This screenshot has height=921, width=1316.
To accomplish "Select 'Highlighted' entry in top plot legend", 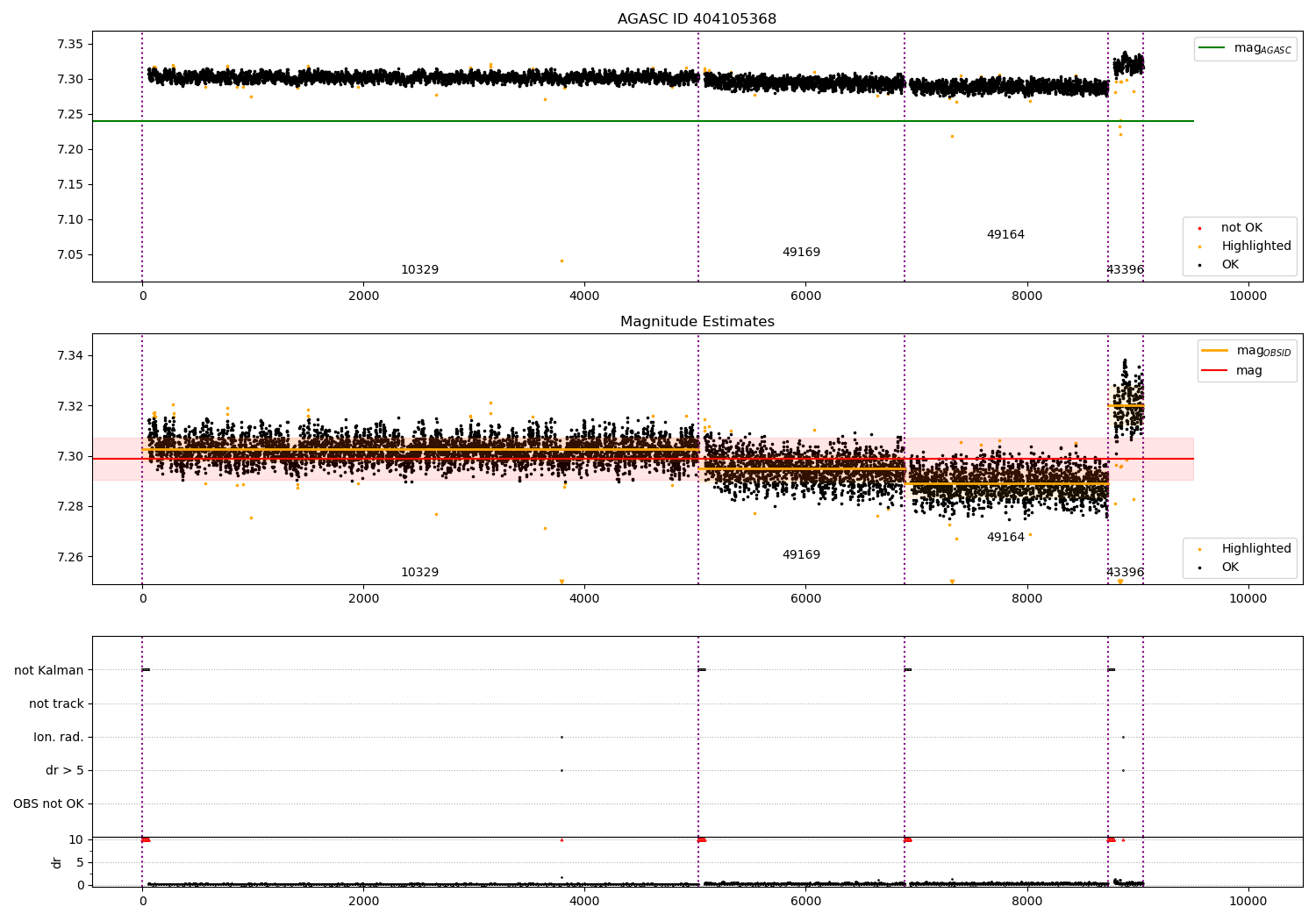I will (1255, 246).
